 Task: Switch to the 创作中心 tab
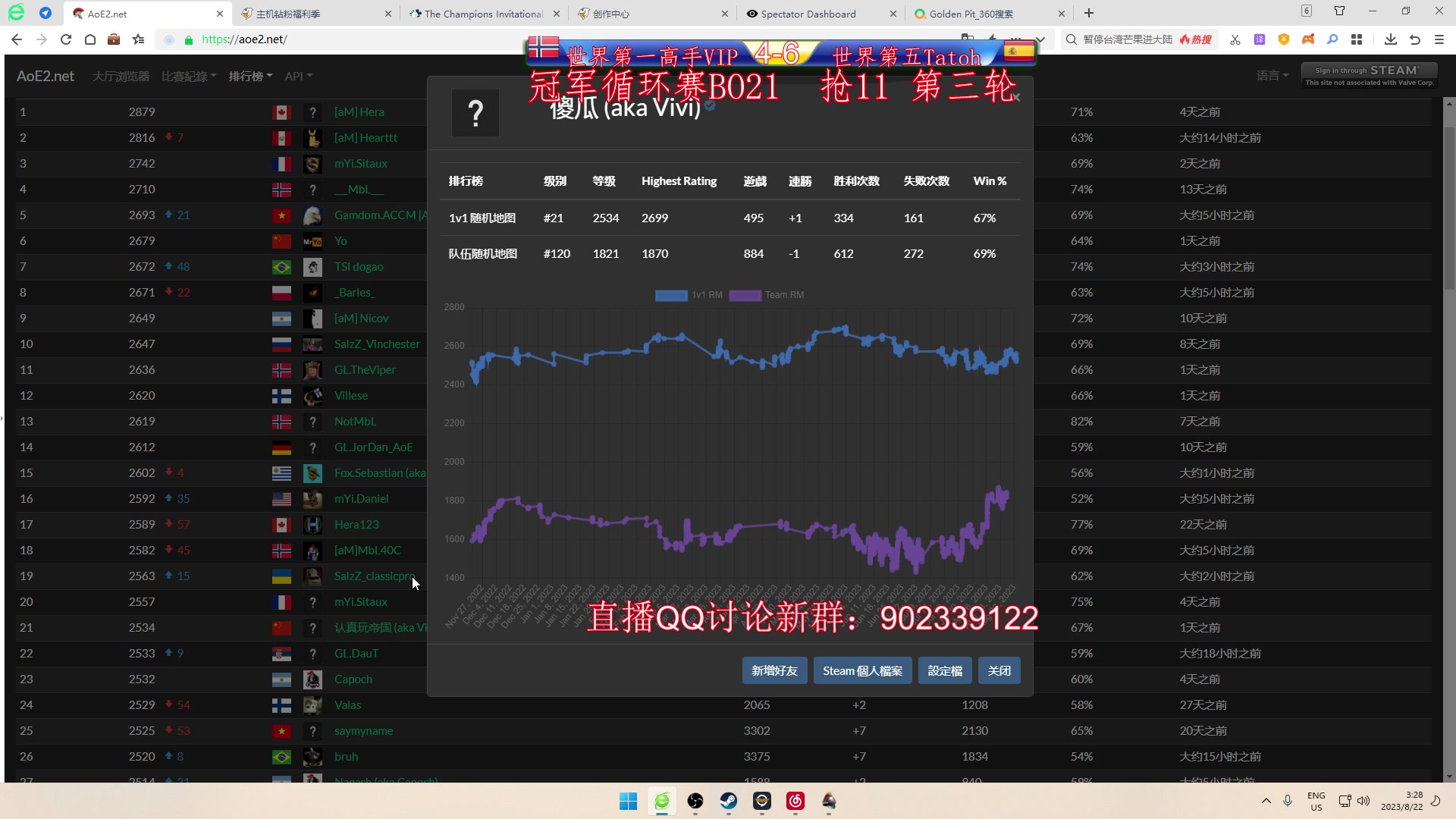652,14
